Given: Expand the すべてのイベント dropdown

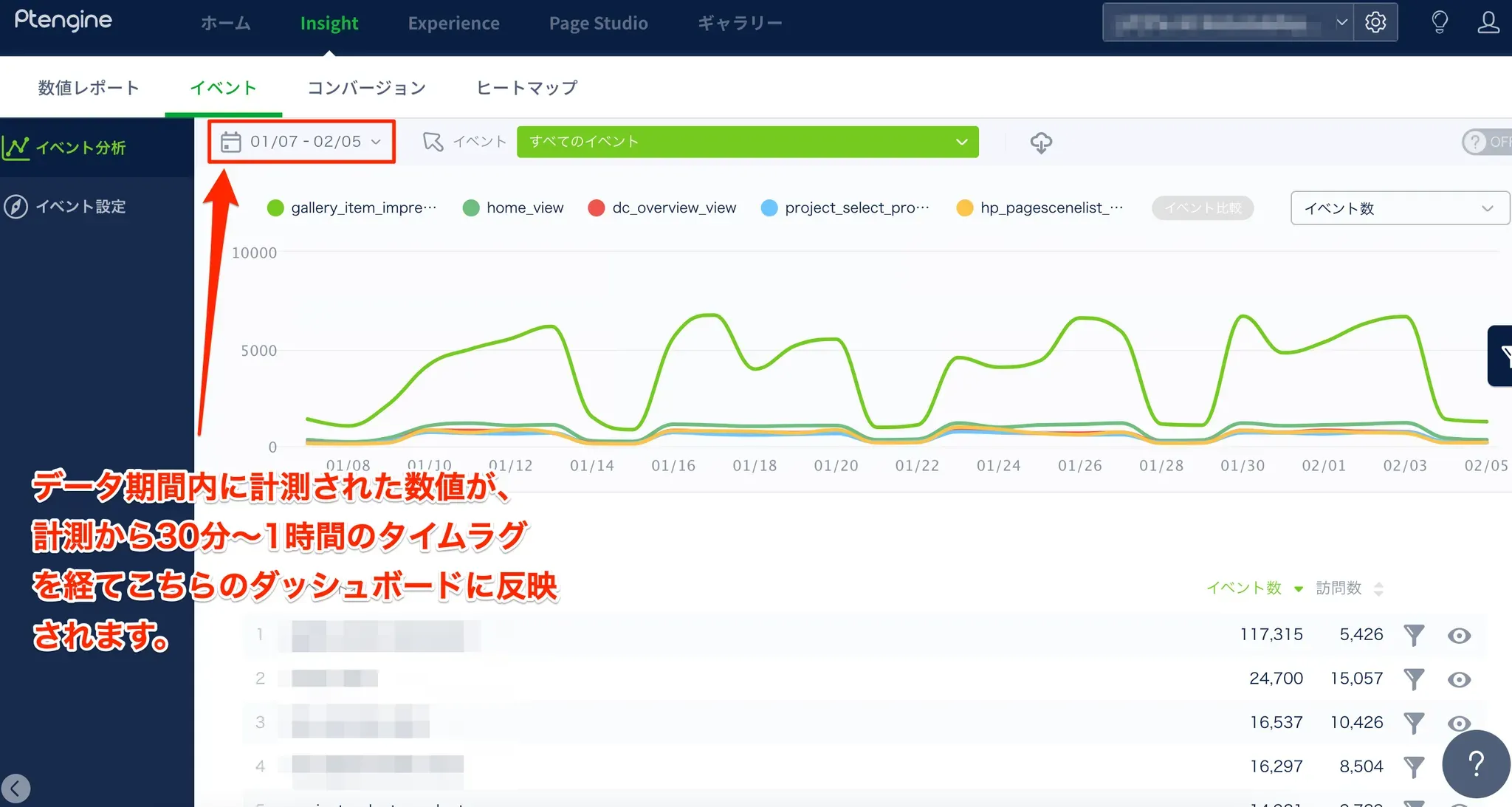Looking at the screenshot, I should click(x=747, y=142).
